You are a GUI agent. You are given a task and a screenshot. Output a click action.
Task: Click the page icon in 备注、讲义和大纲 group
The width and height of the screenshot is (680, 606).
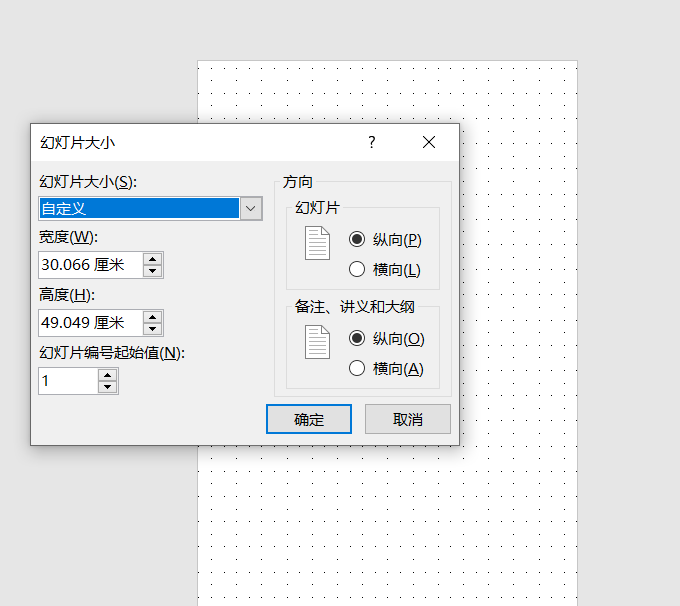(317, 342)
